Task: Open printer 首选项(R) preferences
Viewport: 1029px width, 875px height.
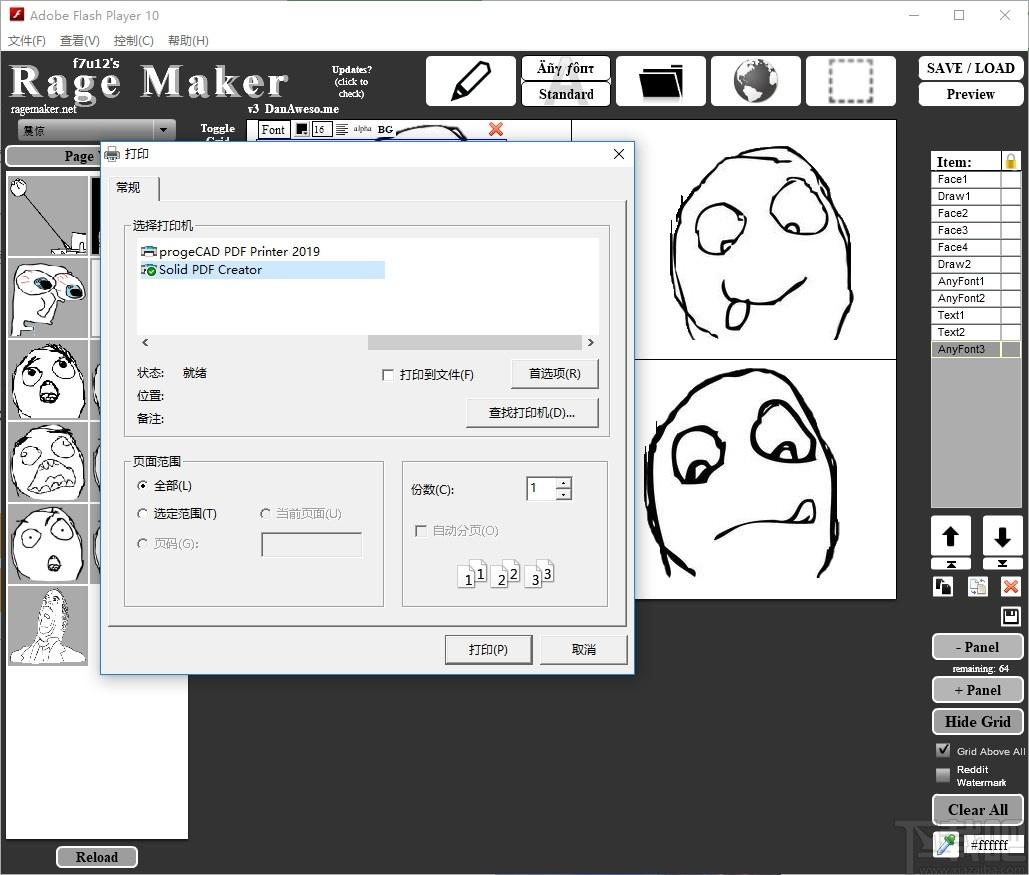Action: click(555, 373)
